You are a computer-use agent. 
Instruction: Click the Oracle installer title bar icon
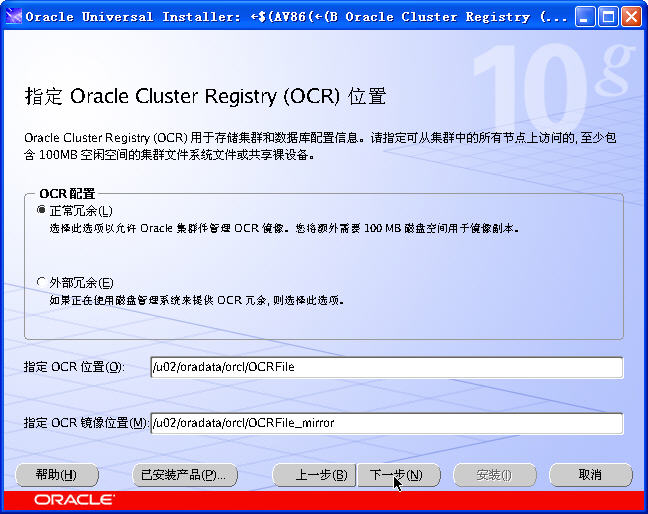click(x=13, y=17)
